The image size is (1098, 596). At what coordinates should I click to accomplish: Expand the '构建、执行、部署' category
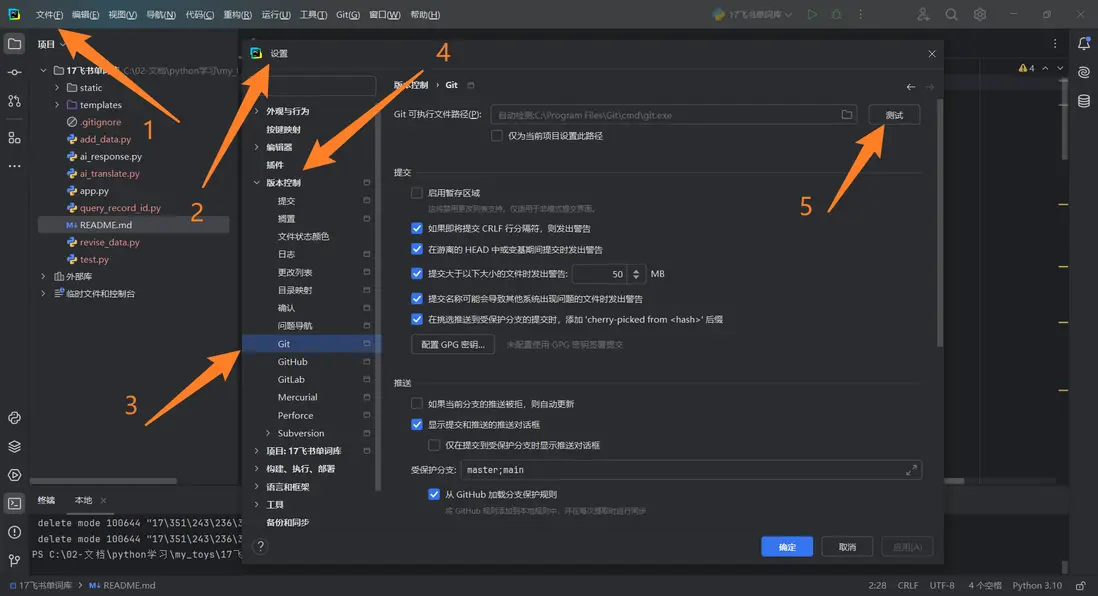click(256, 469)
